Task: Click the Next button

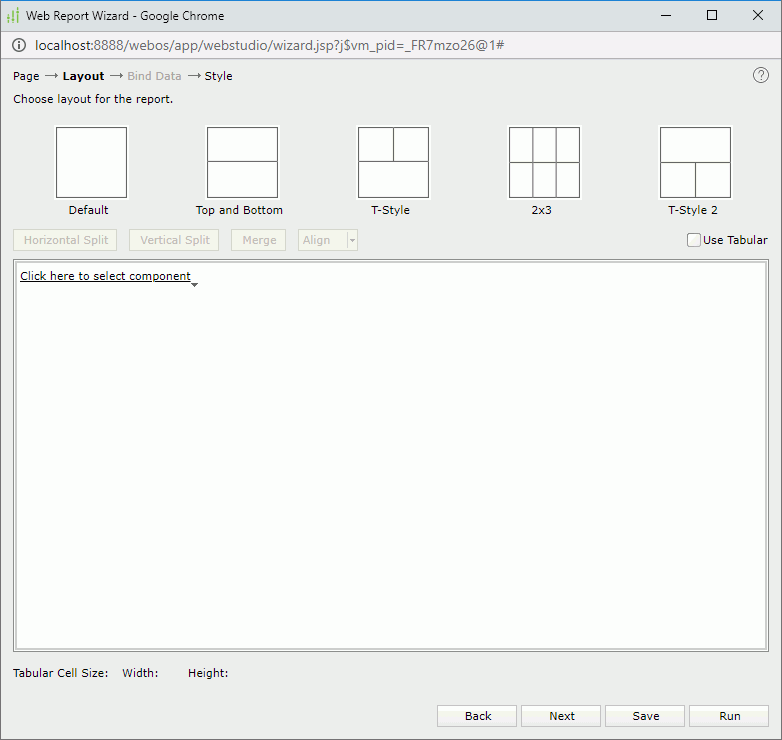Action: coord(561,716)
